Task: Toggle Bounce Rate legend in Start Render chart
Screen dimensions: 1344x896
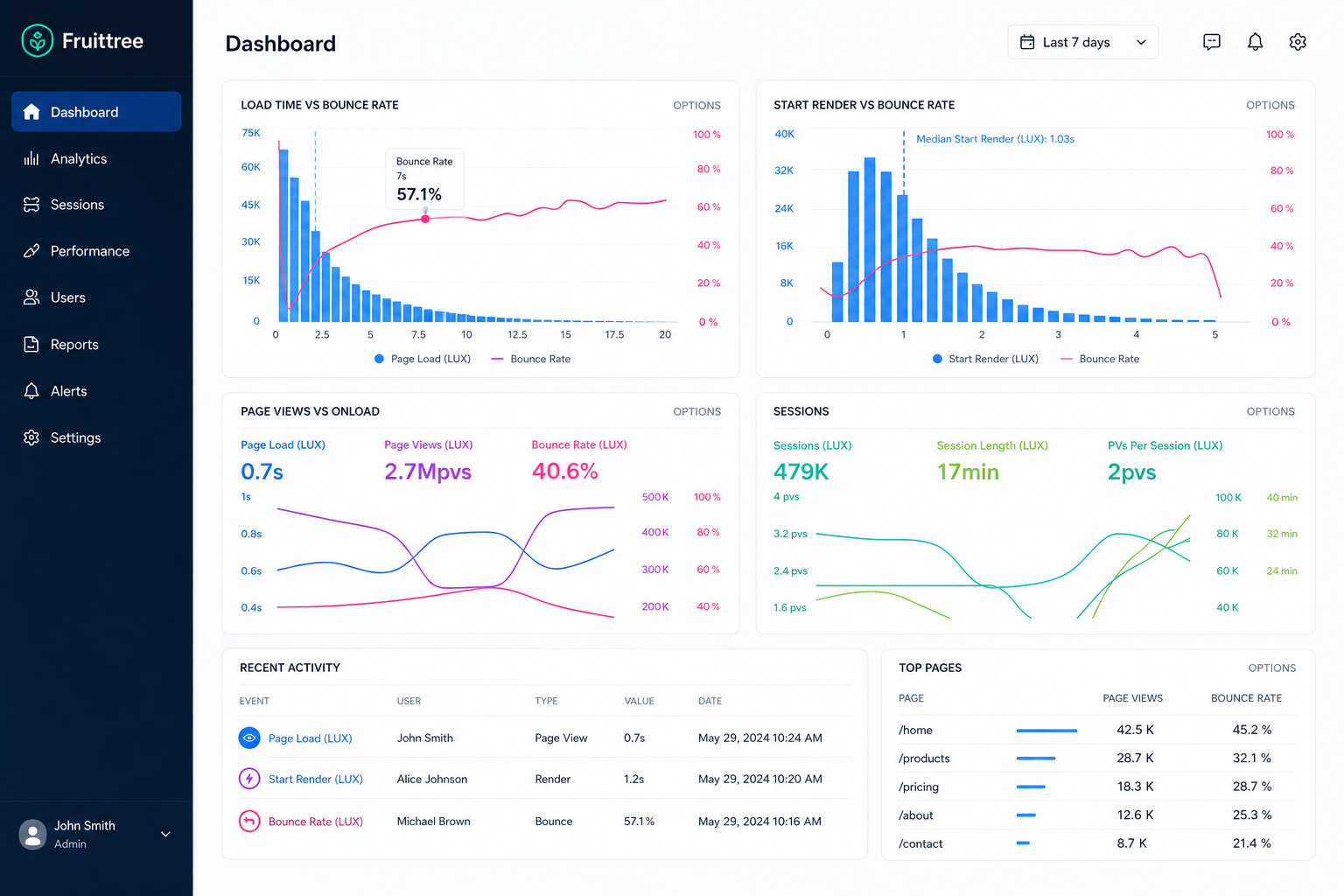Action: tap(1100, 359)
